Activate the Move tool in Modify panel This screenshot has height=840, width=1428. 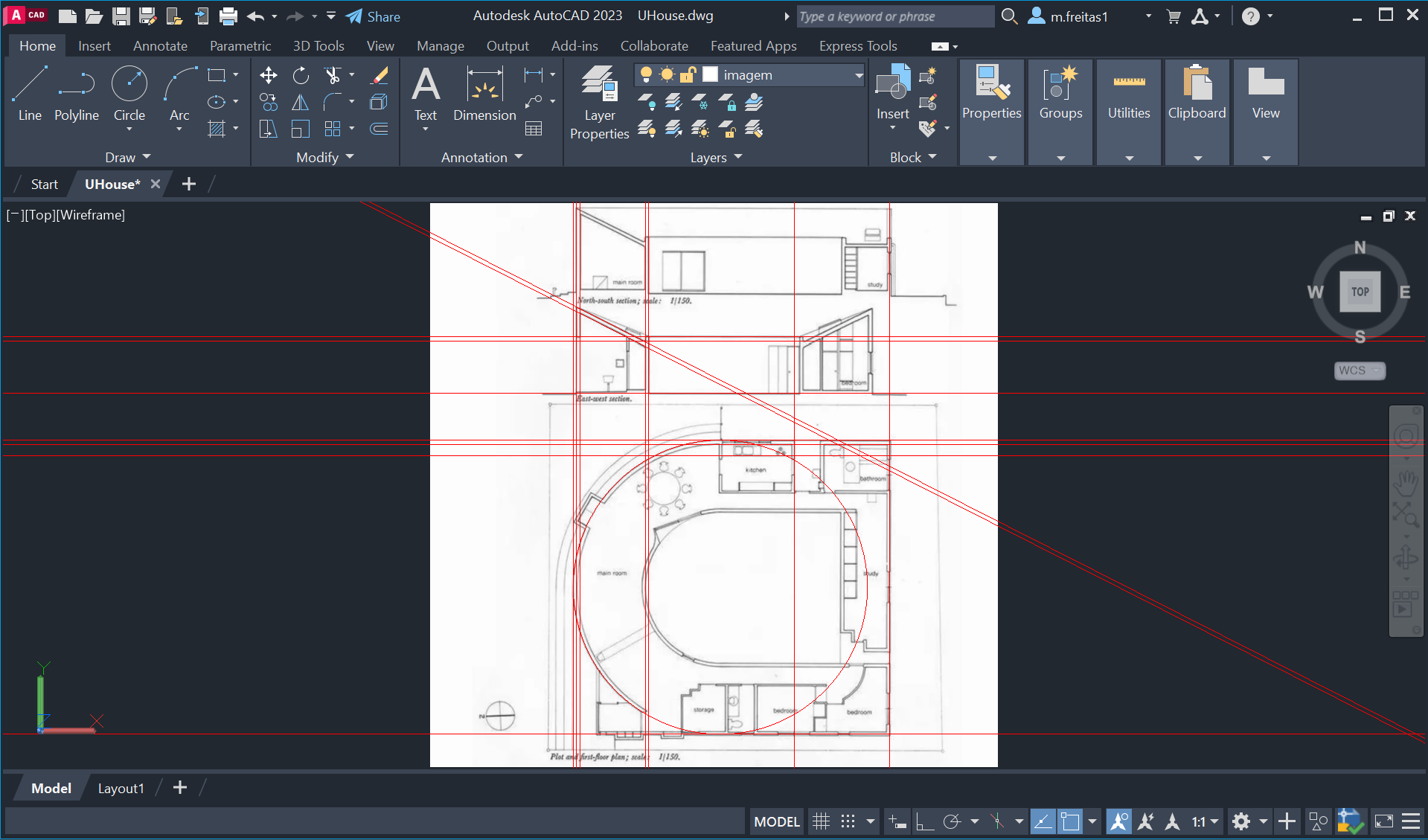(x=269, y=75)
